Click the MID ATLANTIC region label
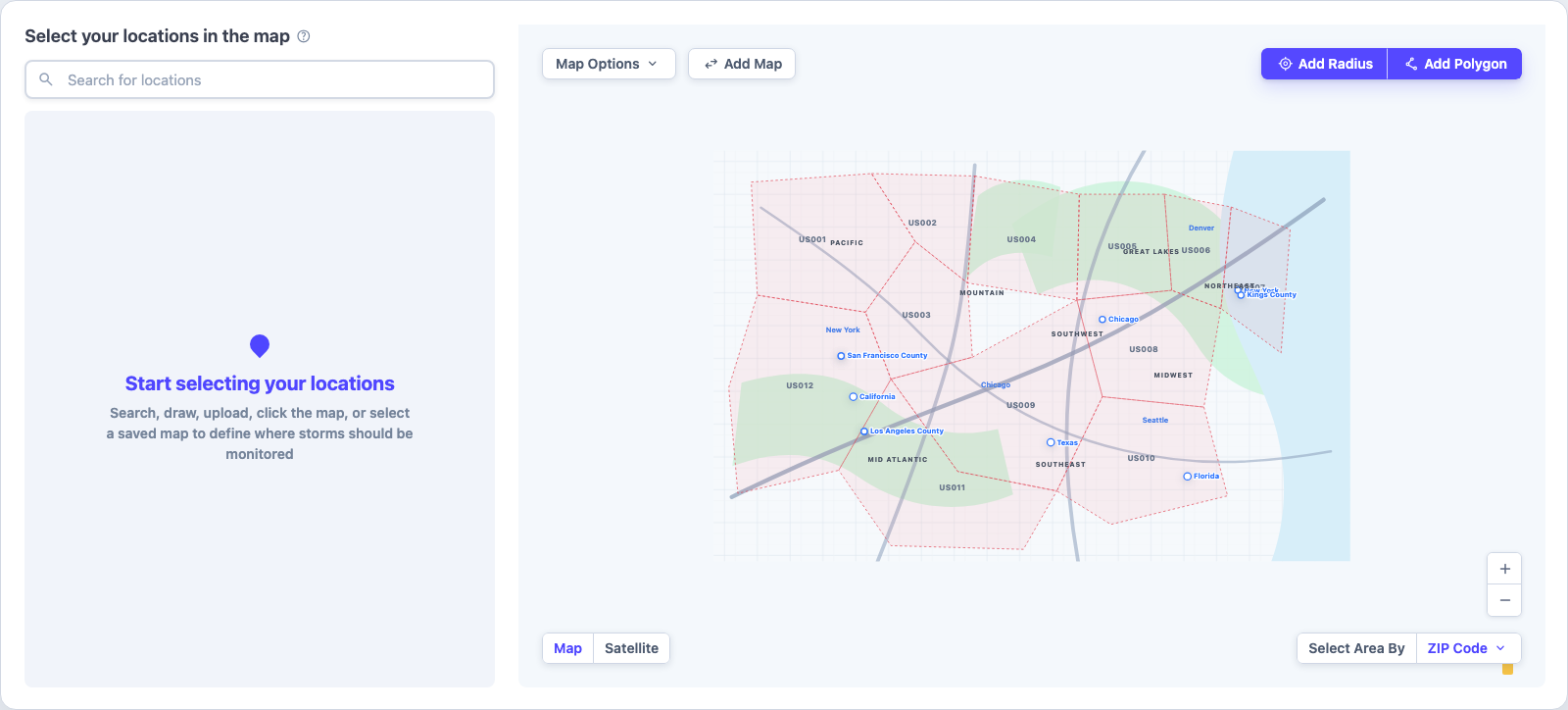Screen dimensions: 1568x710 [x=898, y=459]
